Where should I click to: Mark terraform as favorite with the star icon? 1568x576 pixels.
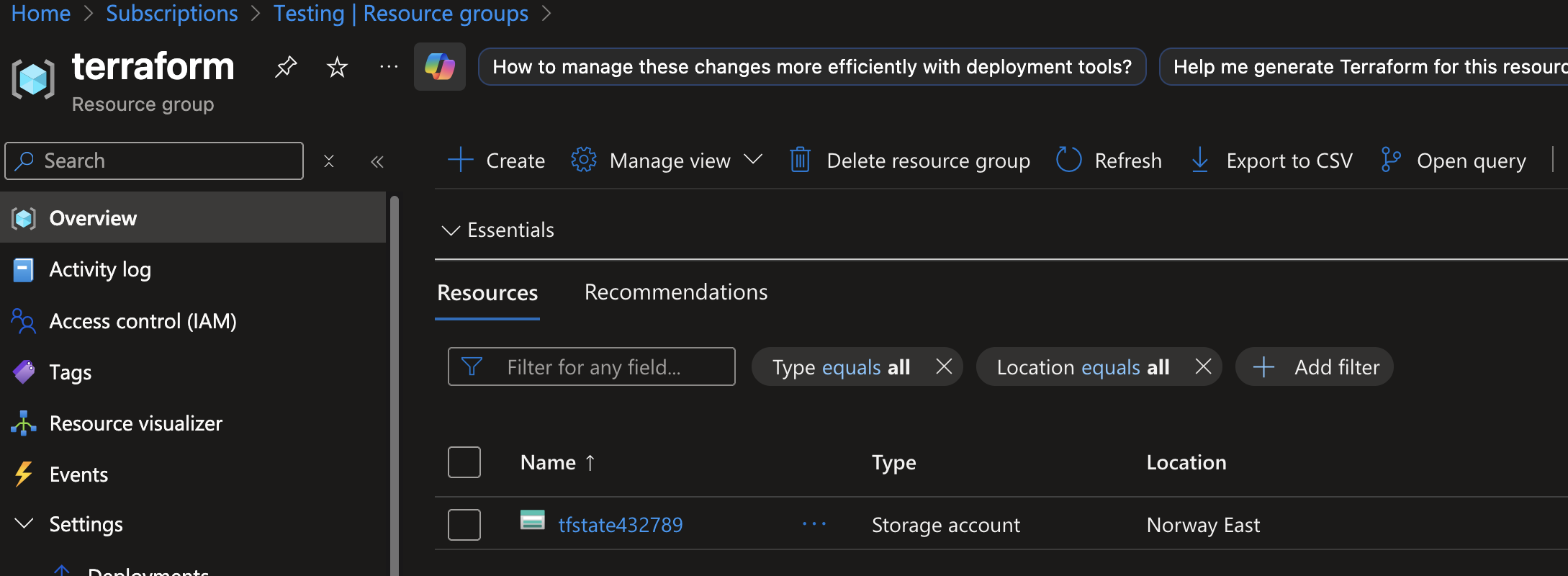337,67
